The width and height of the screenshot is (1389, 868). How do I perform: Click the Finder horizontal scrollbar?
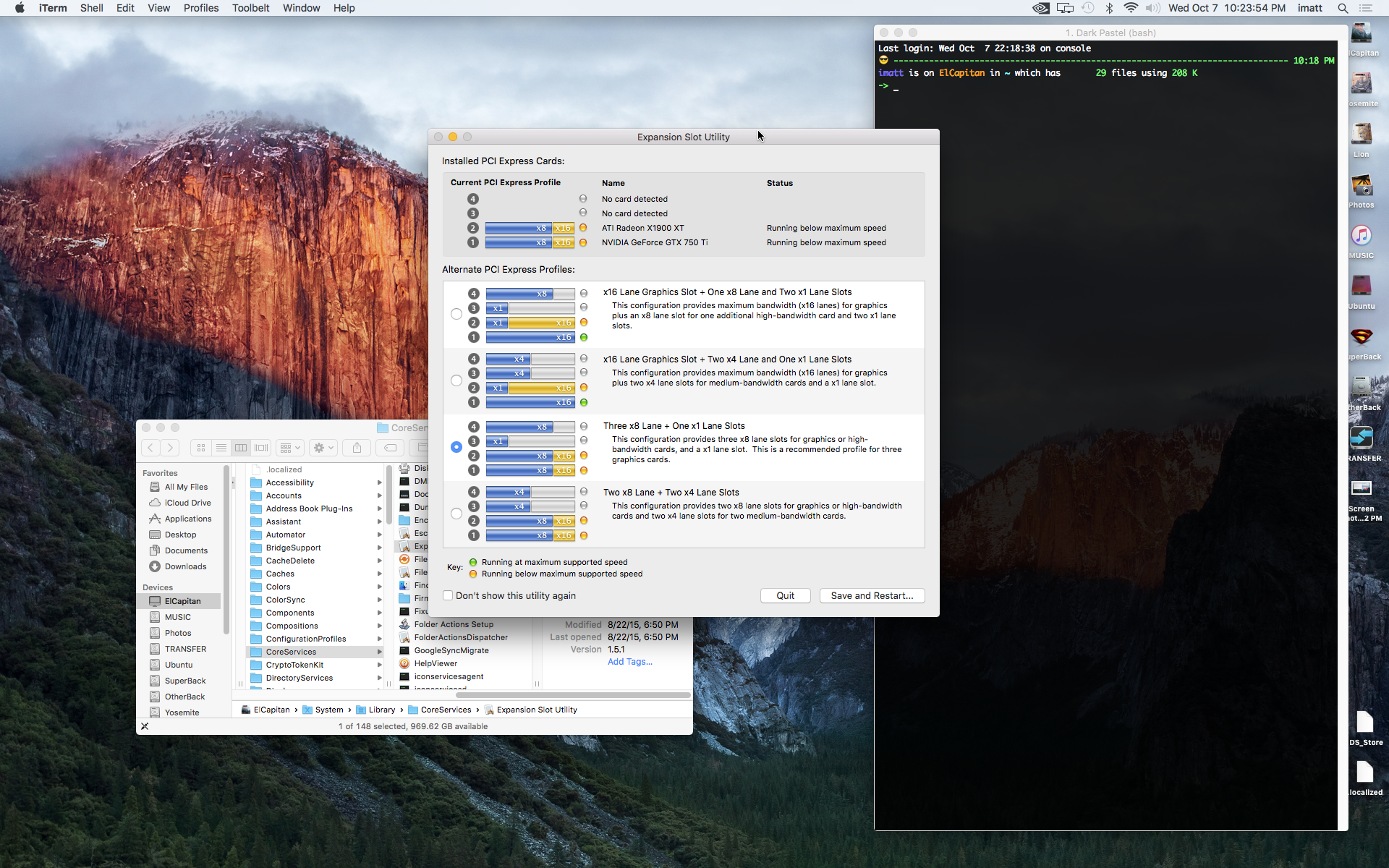pyautogui.click(x=573, y=695)
